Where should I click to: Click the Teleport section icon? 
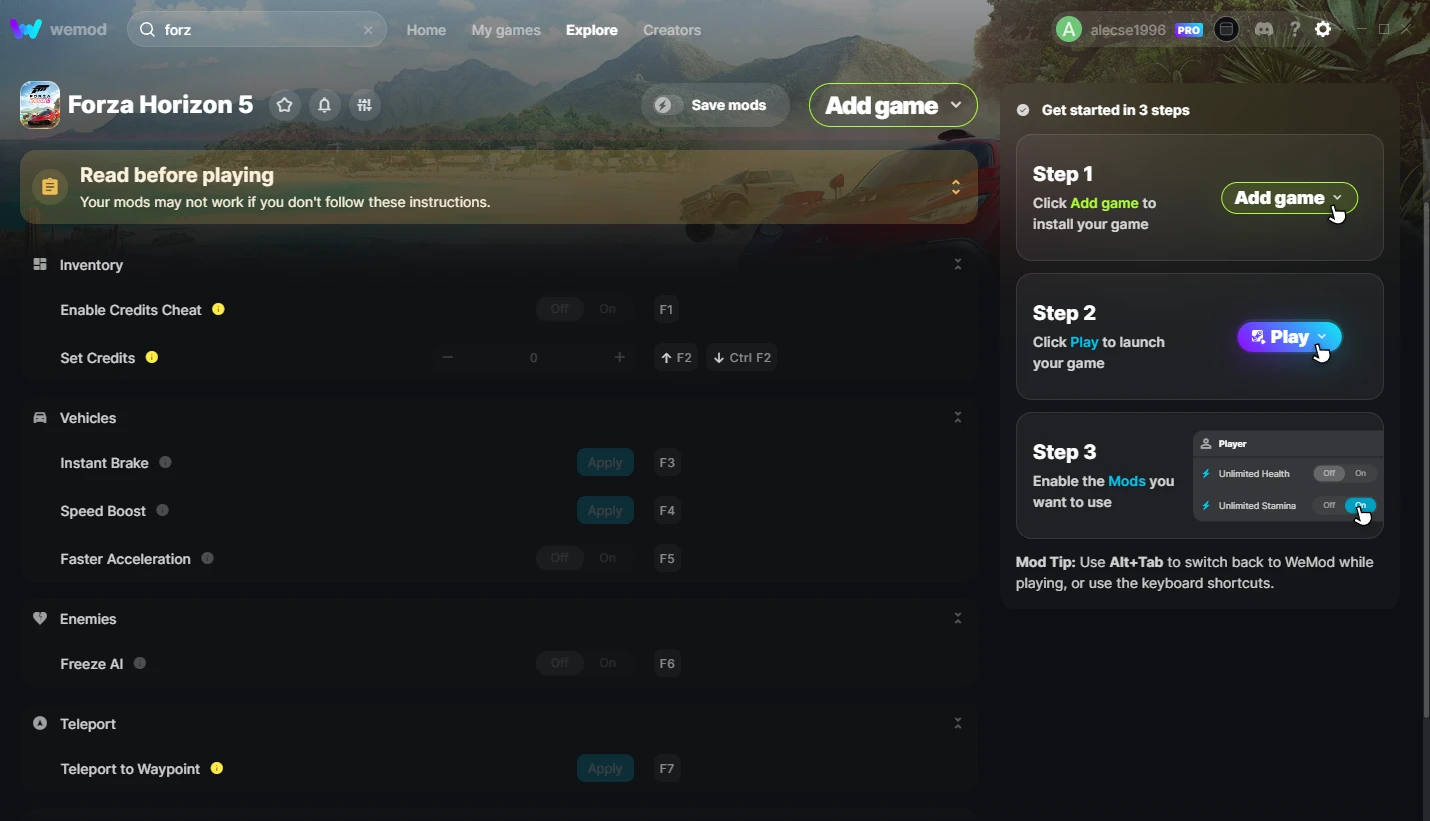(x=39, y=723)
